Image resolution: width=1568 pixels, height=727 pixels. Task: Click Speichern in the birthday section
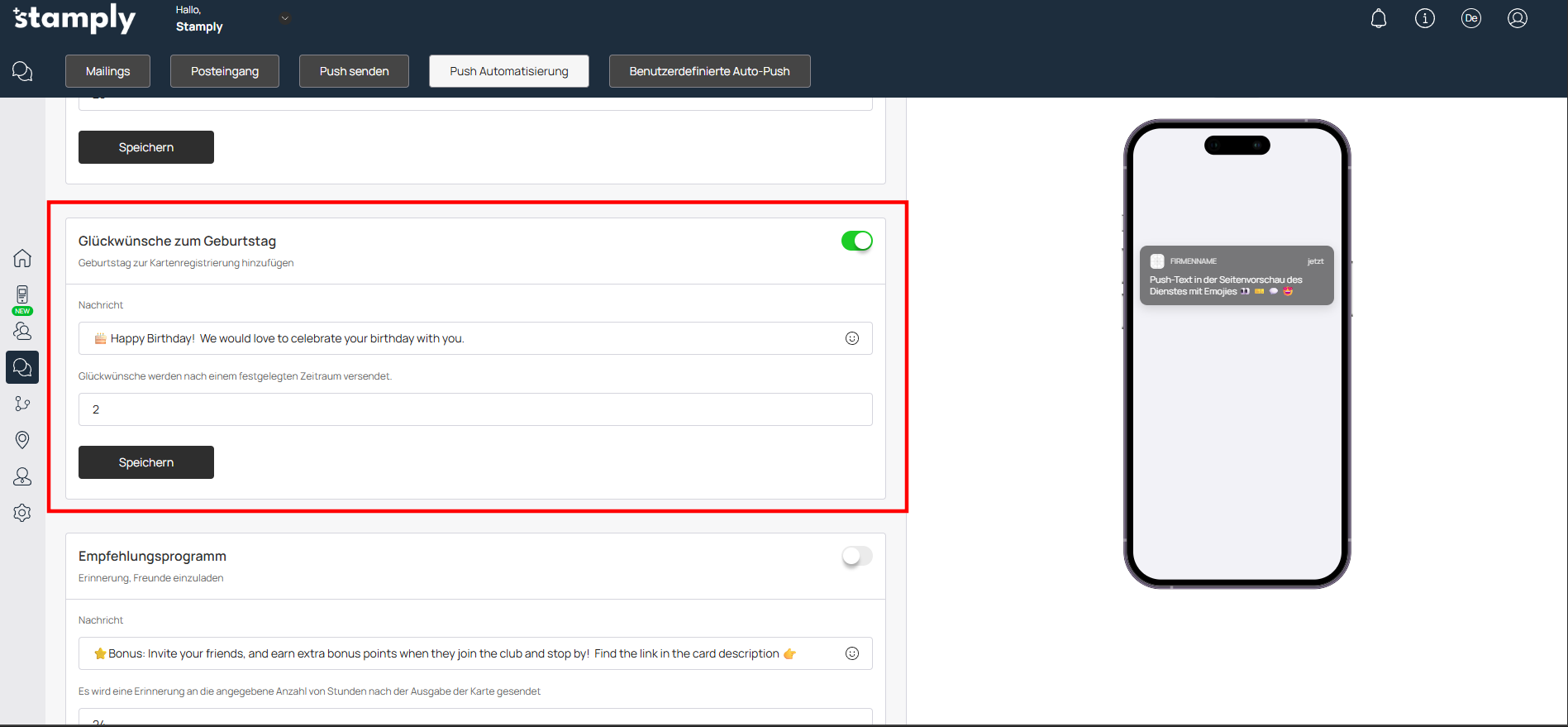[x=146, y=462]
